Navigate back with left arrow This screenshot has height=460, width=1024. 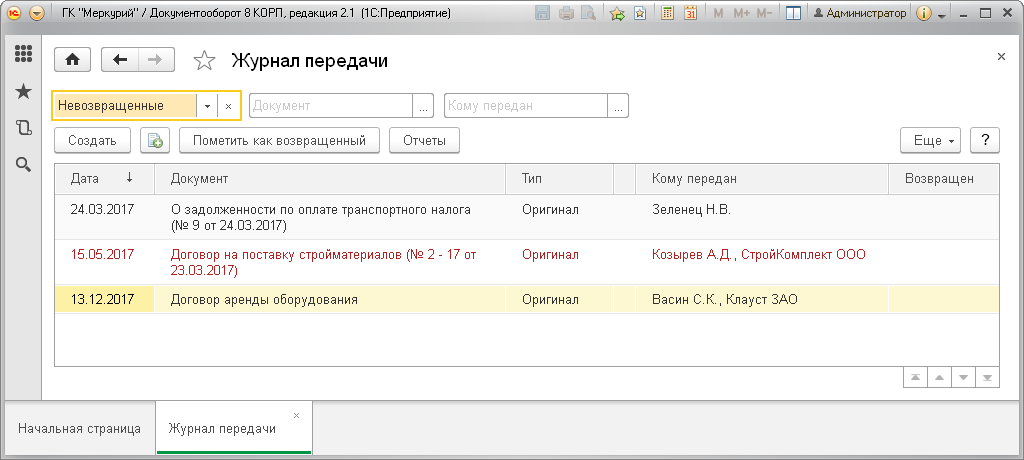click(120, 59)
